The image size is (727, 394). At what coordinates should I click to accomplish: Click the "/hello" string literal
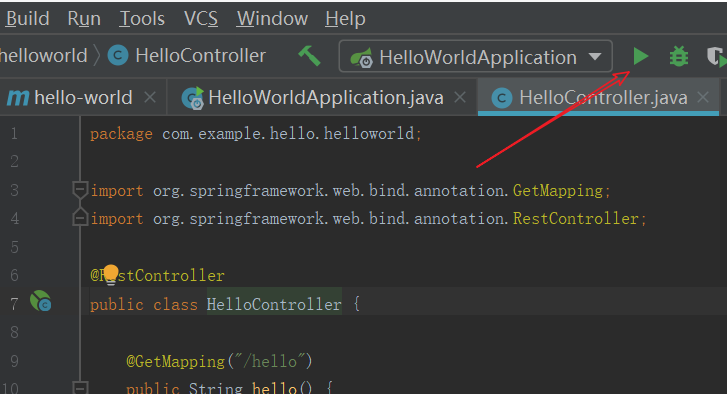click(x=269, y=361)
